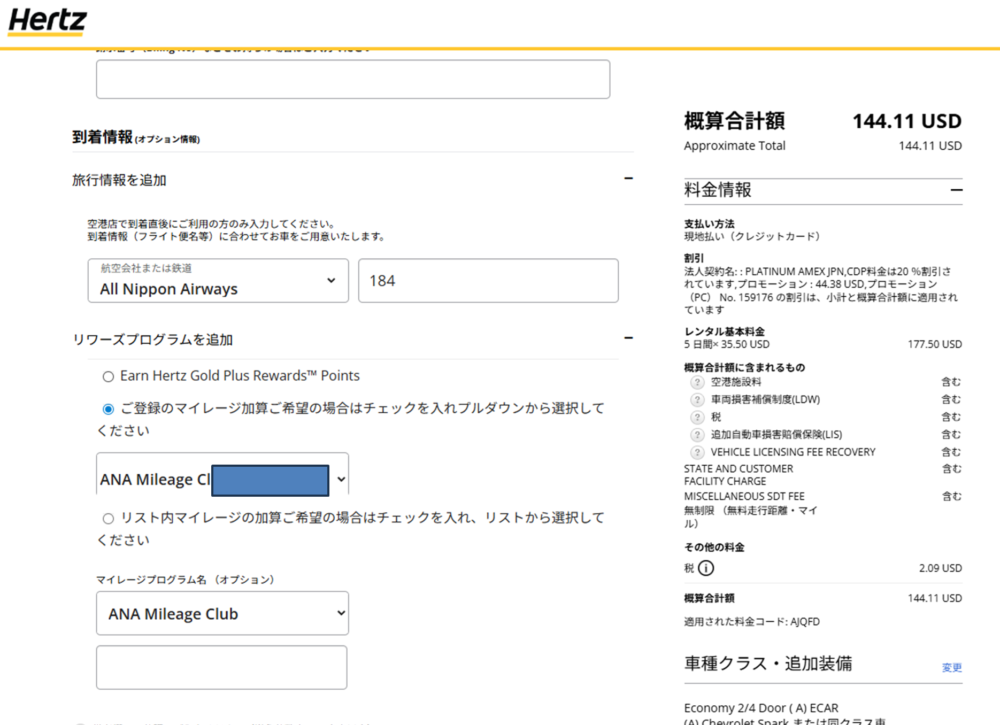Select リスト内マイレージの加算 radio option
The image size is (1000, 725).
pos(108,519)
